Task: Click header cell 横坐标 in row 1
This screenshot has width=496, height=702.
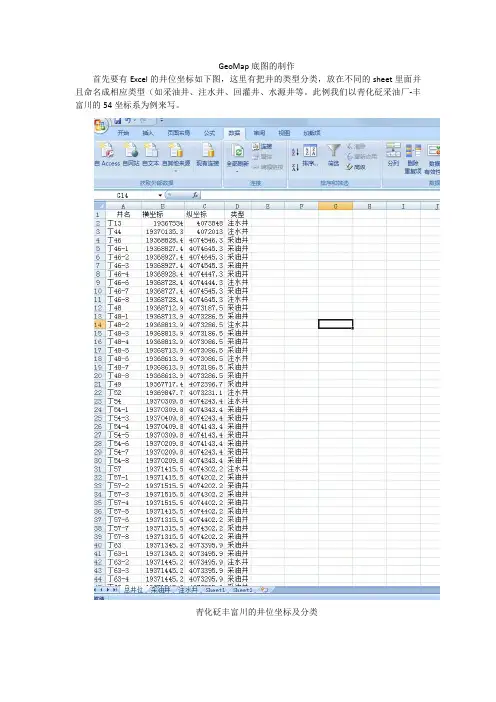Action: point(162,214)
